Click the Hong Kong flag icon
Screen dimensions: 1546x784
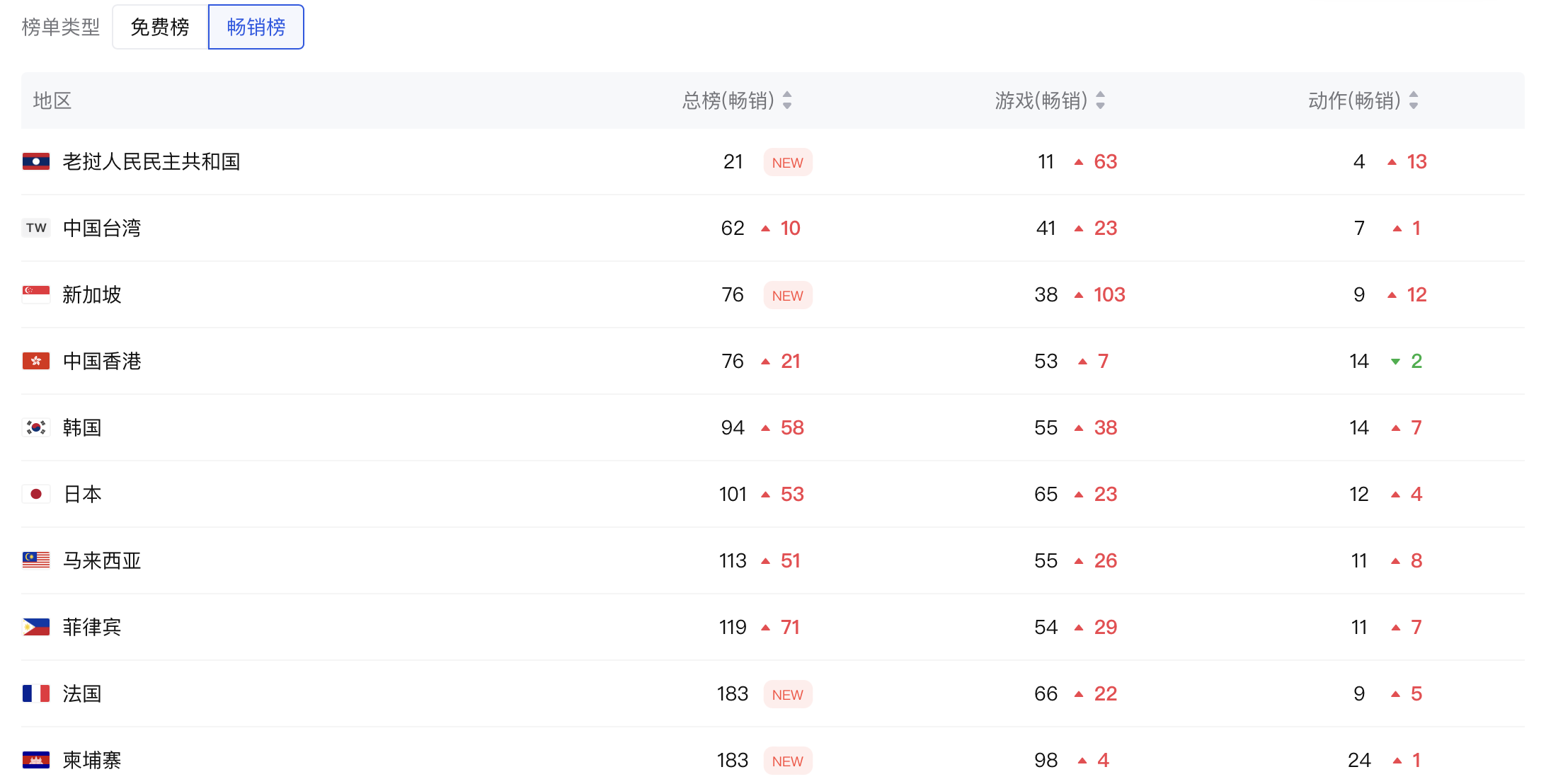(x=36, y=361)
